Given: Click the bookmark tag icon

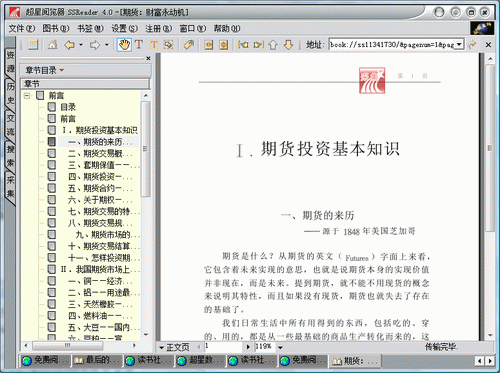Looking at the screenshot, I should [x=189, y=44].
